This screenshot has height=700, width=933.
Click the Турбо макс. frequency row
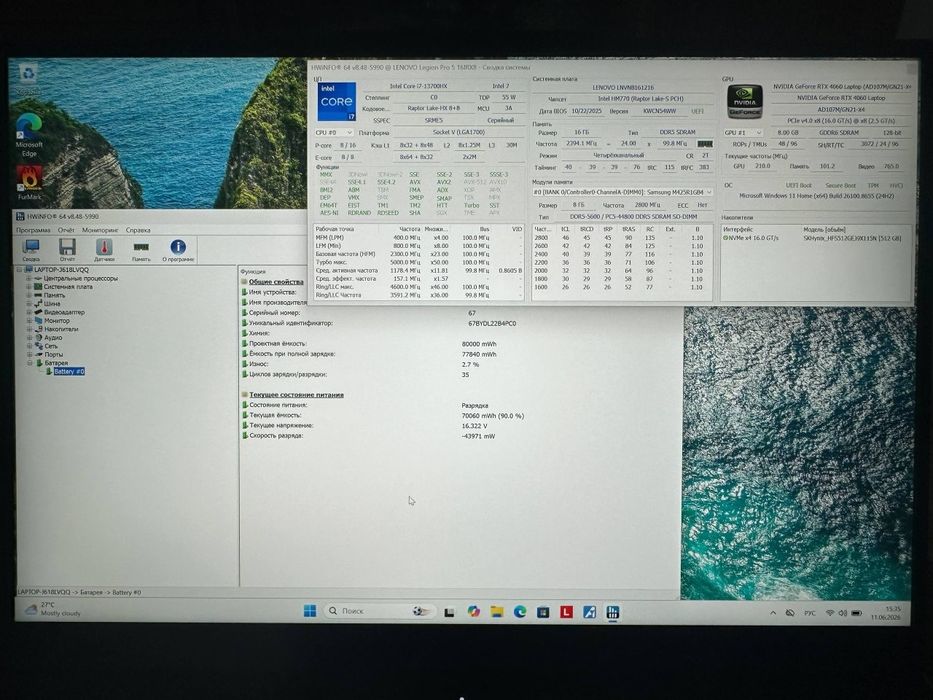[x=418, y=262]
